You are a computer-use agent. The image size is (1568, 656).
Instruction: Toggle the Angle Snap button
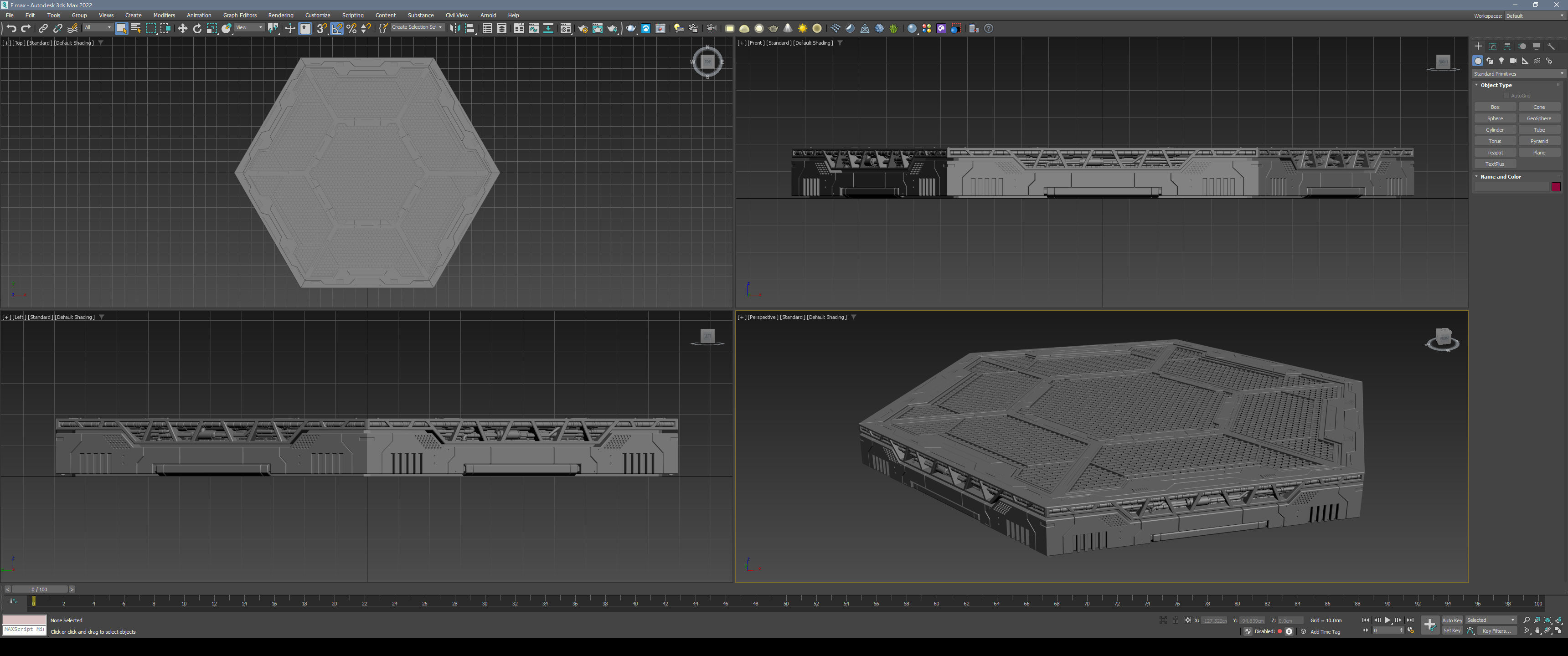tap(336, 28)
